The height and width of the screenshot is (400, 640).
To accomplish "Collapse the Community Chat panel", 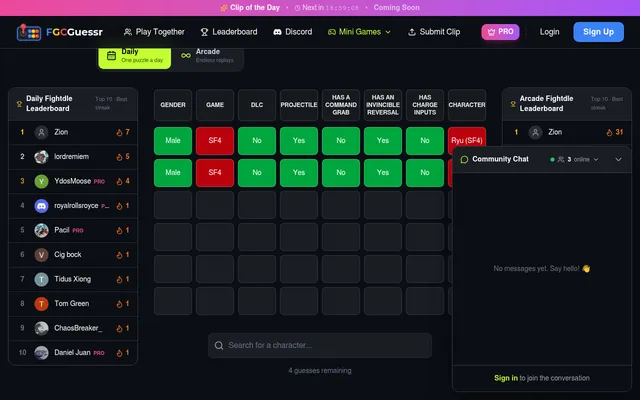I will pyautogui.click(x=618, y=159).
